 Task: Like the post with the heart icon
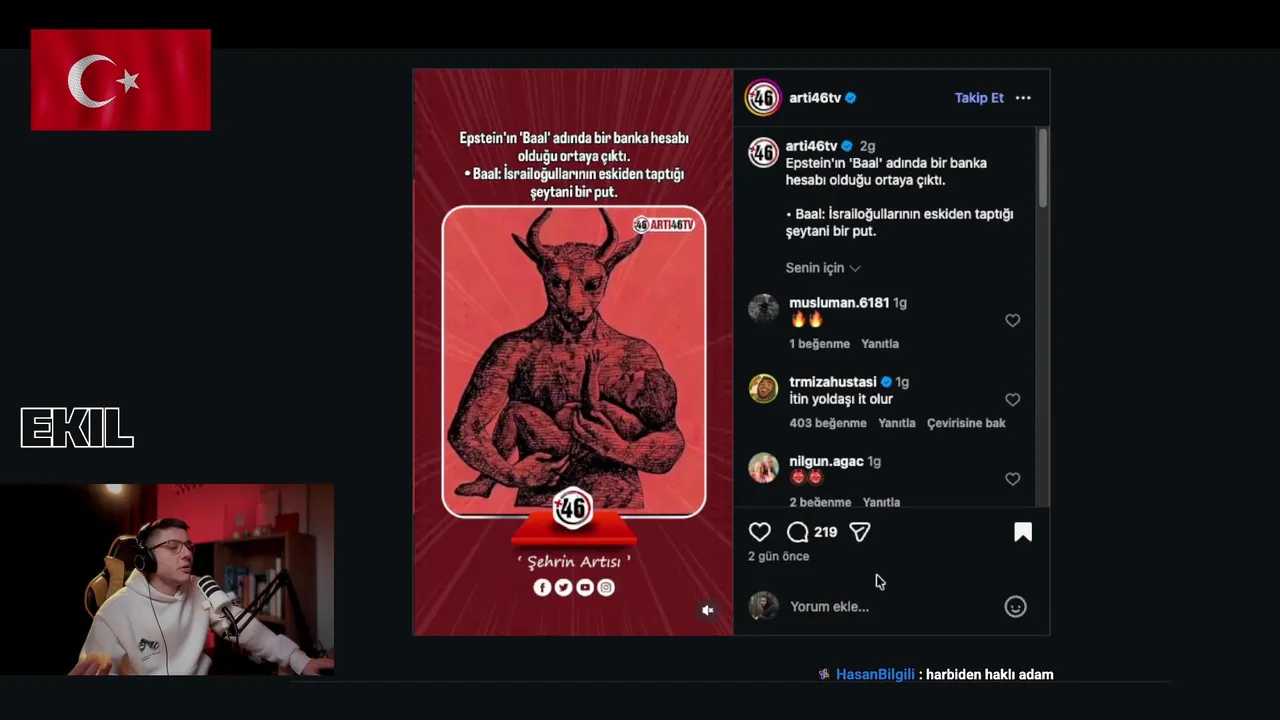coord(760,532)
